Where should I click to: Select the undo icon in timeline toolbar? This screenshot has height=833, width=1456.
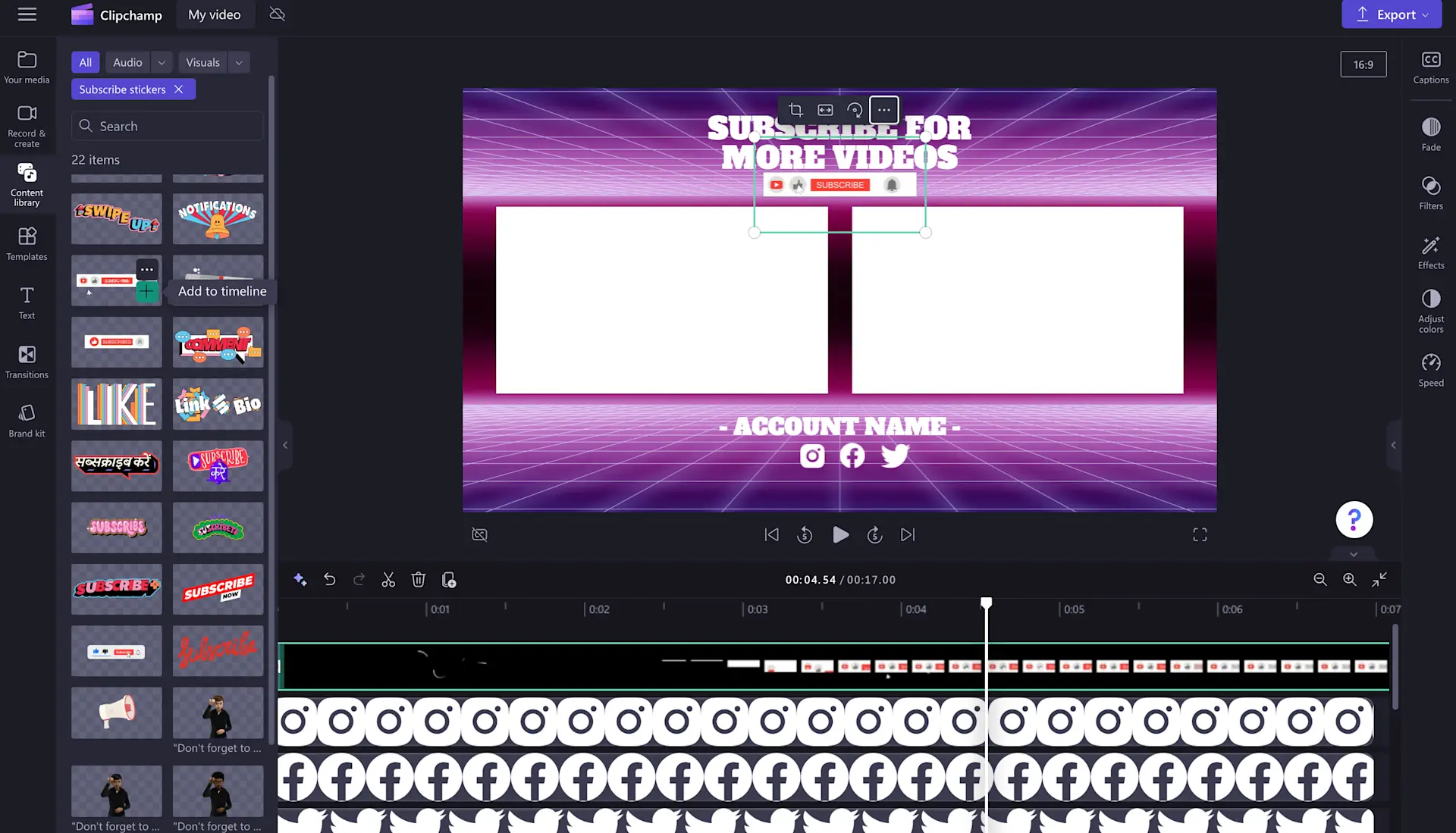(x=329, y=580)
